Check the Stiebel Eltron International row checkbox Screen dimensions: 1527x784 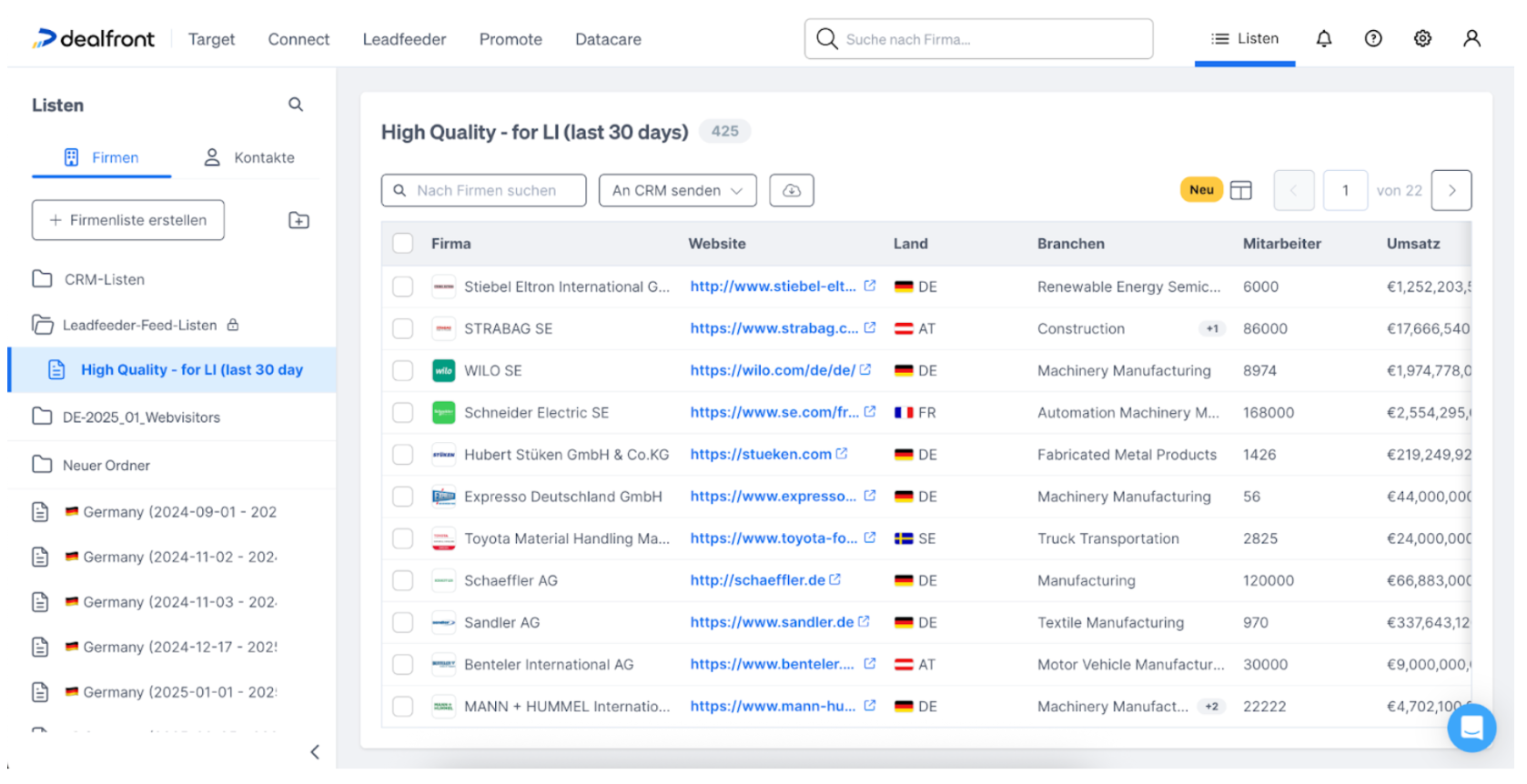pyautogui.click(x=402, y=286)
